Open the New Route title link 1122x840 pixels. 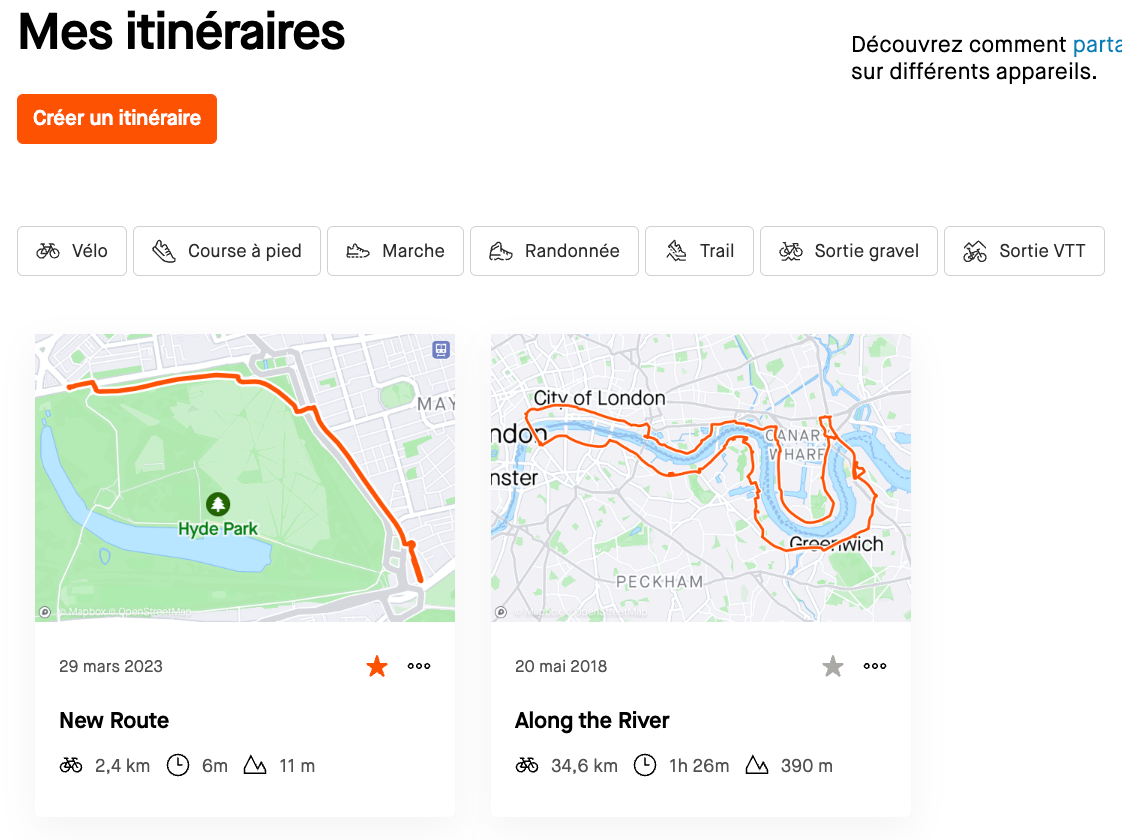click(x=114, y=720)
